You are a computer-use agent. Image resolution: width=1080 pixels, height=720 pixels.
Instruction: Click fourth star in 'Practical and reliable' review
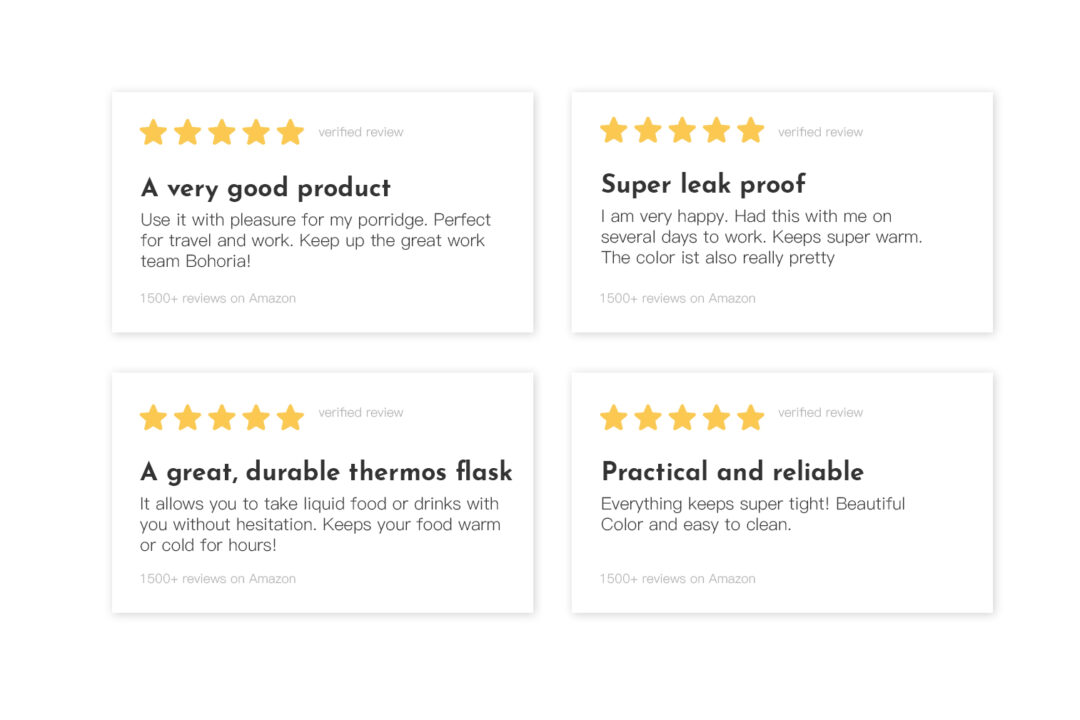(x=716, y=418)
